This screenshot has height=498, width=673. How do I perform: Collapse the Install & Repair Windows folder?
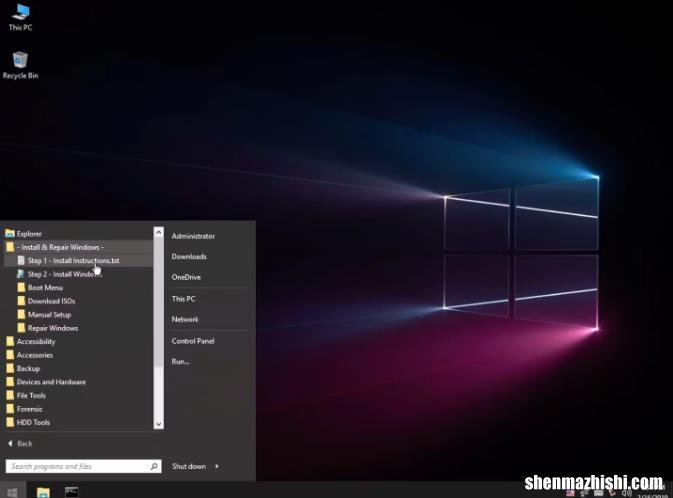coord(78,247)
